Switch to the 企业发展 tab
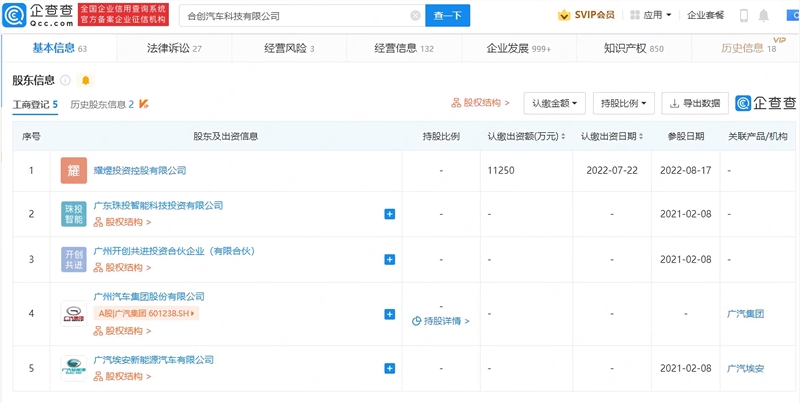The image size is (800, 403). 519,48
